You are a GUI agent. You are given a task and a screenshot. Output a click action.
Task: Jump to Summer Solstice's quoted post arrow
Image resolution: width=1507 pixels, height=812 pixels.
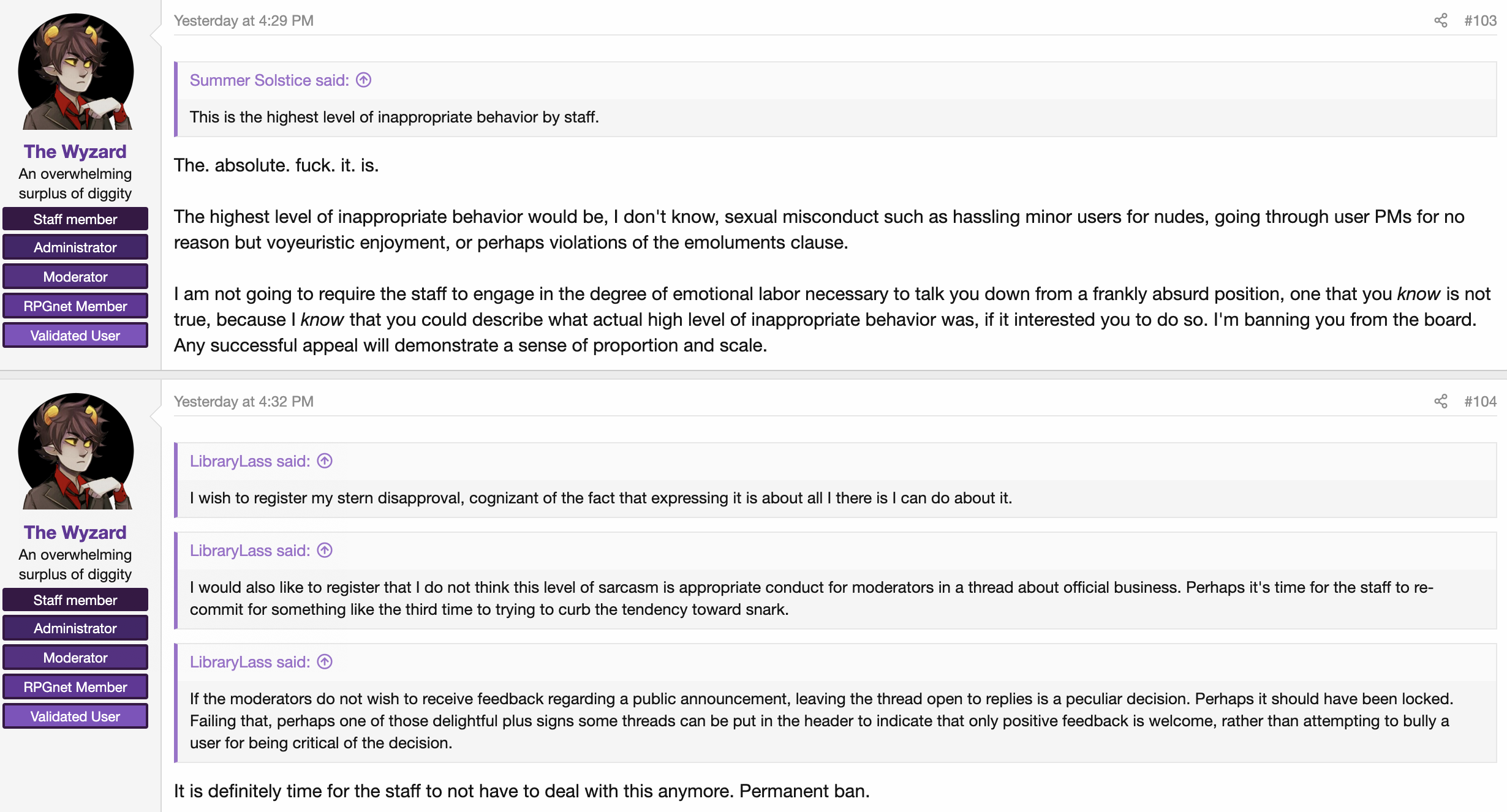coord(363,80)
